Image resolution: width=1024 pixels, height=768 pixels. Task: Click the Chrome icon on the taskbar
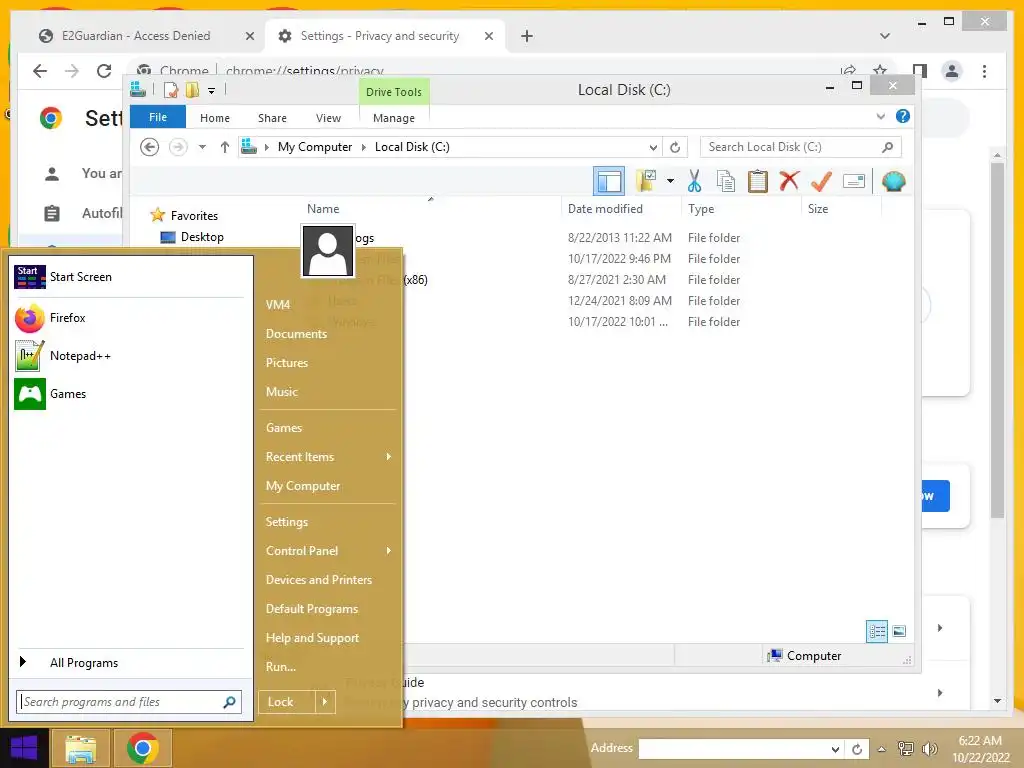pyautogui.click(x=142, y=749)
